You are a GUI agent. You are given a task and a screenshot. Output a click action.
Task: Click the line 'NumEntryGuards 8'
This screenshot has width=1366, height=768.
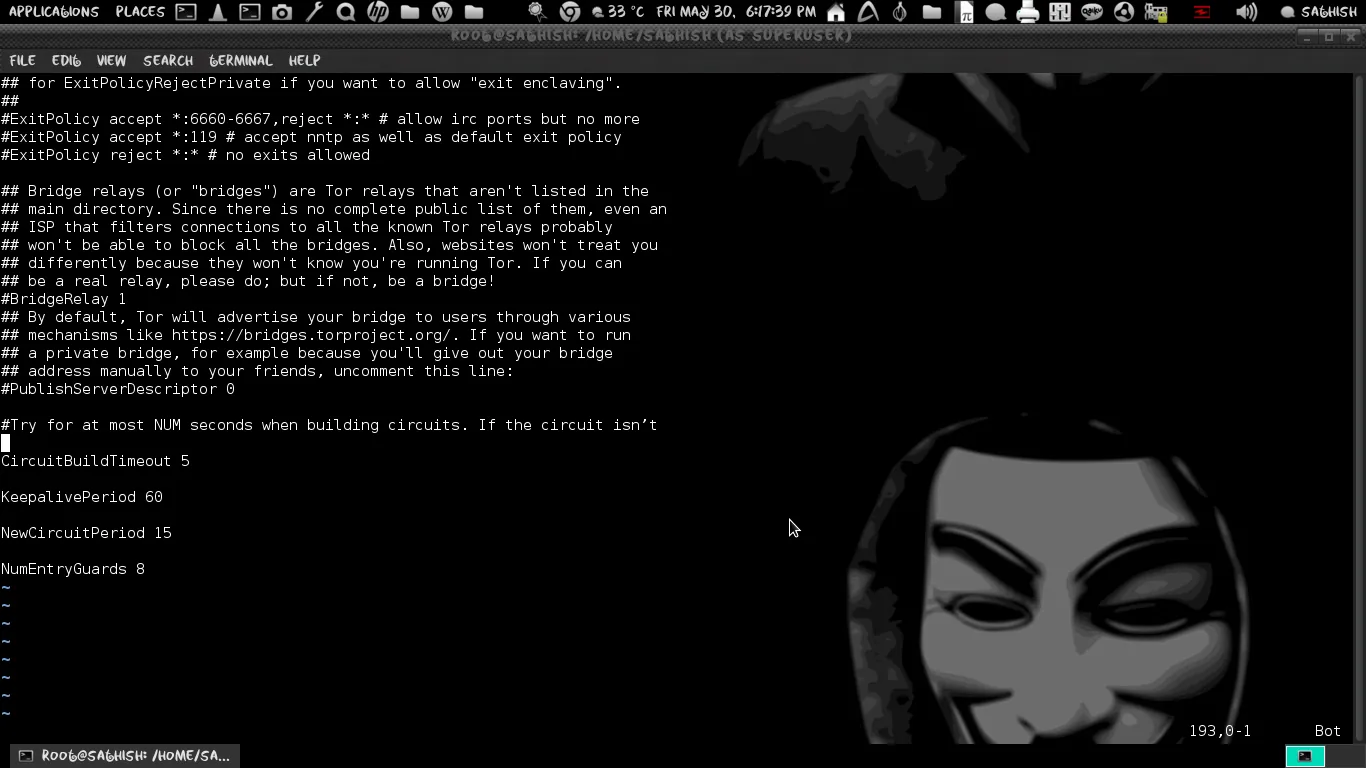[x=73, y=569]
